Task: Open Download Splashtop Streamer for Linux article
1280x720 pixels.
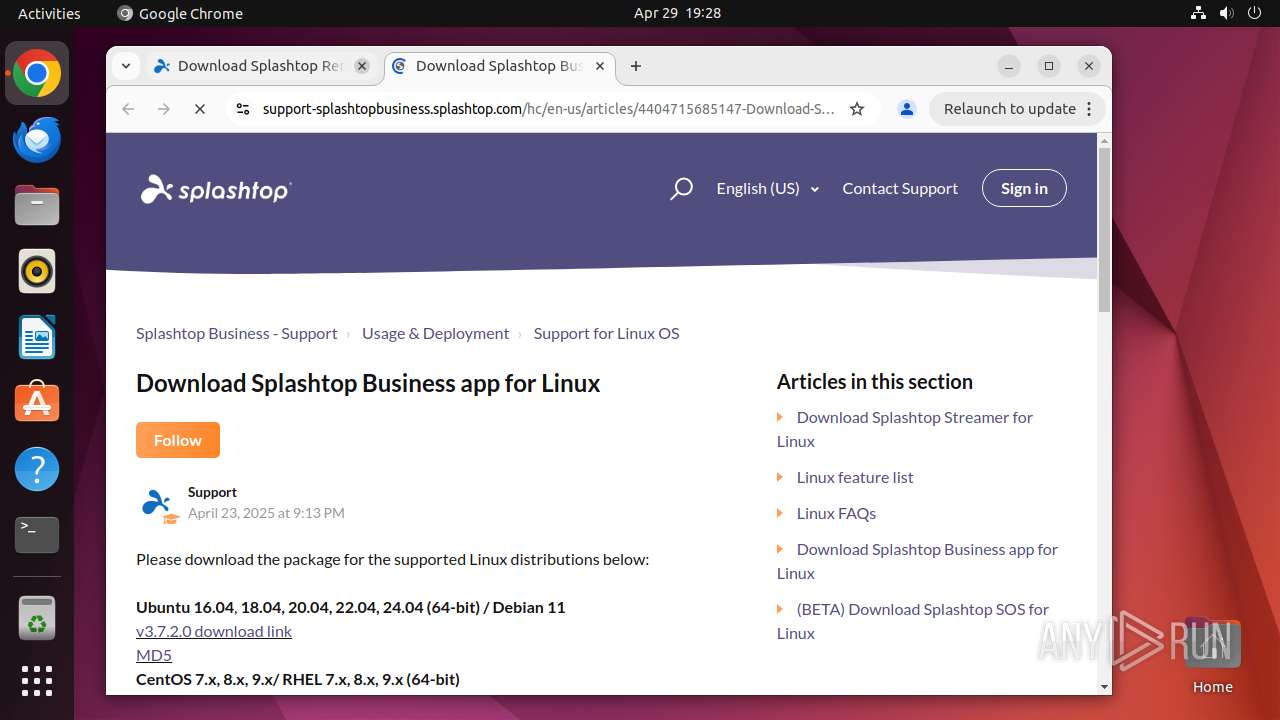Action: [905, 429]
